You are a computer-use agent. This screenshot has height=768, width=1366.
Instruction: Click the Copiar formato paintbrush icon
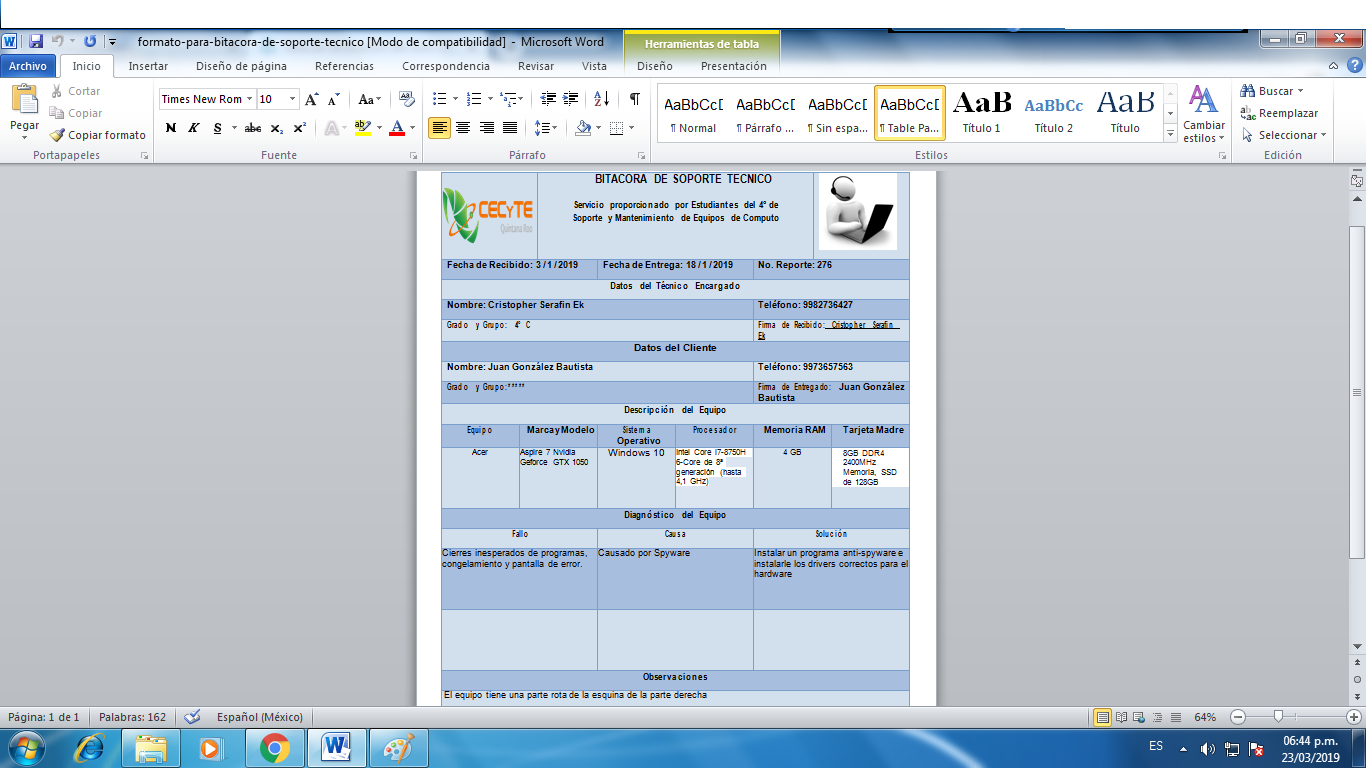tap(58, 135)
